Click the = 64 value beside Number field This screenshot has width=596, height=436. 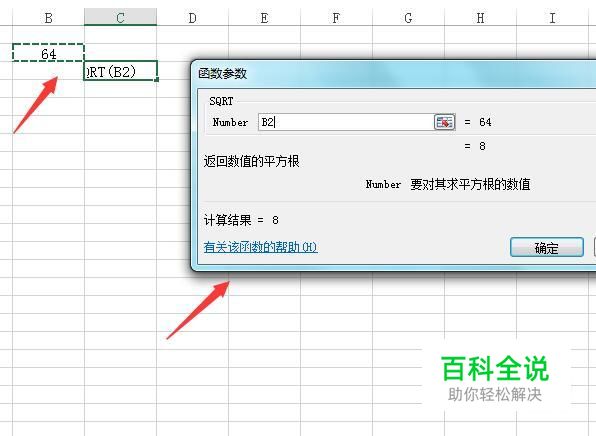[x=478, y=122]
